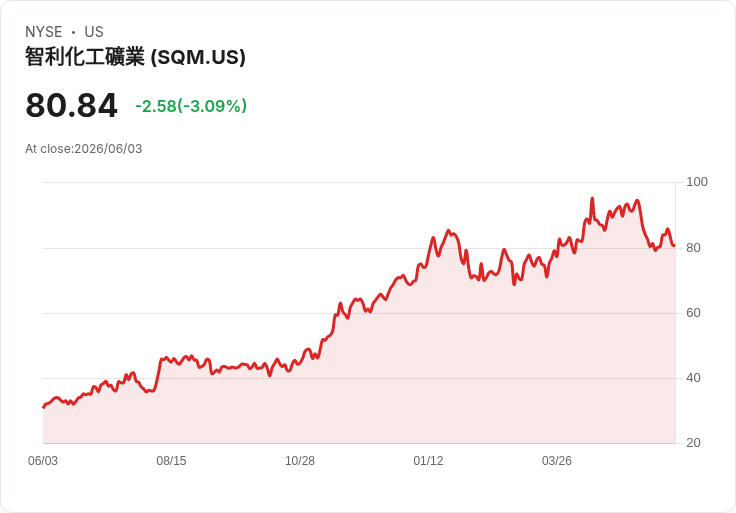Click the 10/28 date axis label
The width and height of the screenshot is (736, 513).
(300, 460)
